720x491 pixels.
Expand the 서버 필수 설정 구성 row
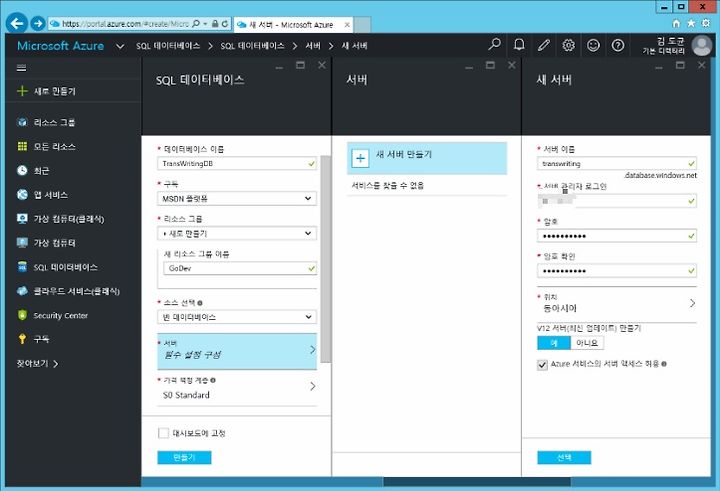237,351
